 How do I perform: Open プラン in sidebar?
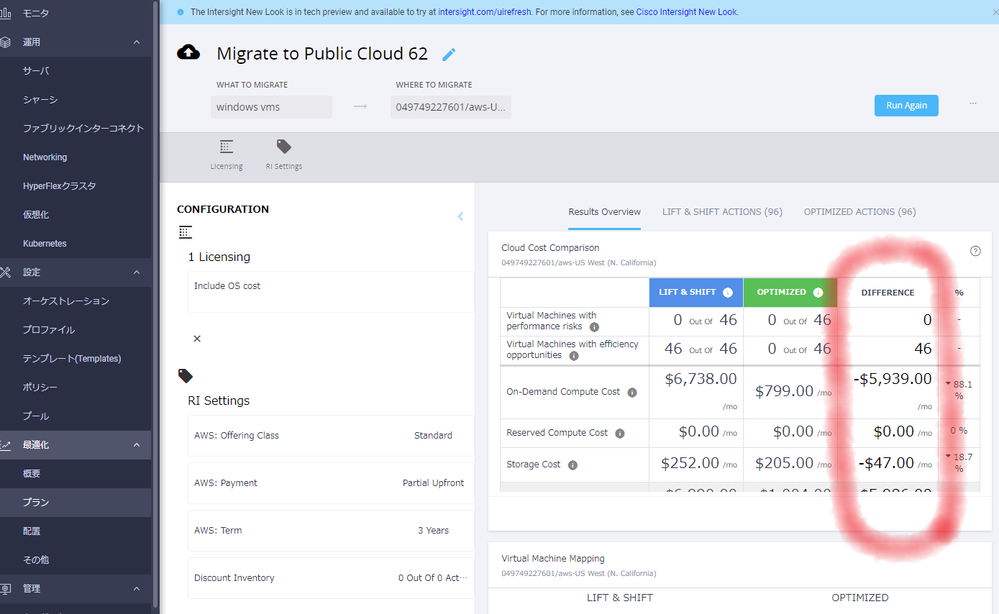click(75, 503)
